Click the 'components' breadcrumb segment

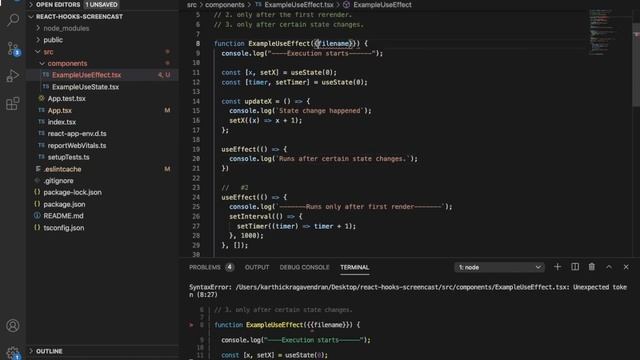[x=224, y=5]
